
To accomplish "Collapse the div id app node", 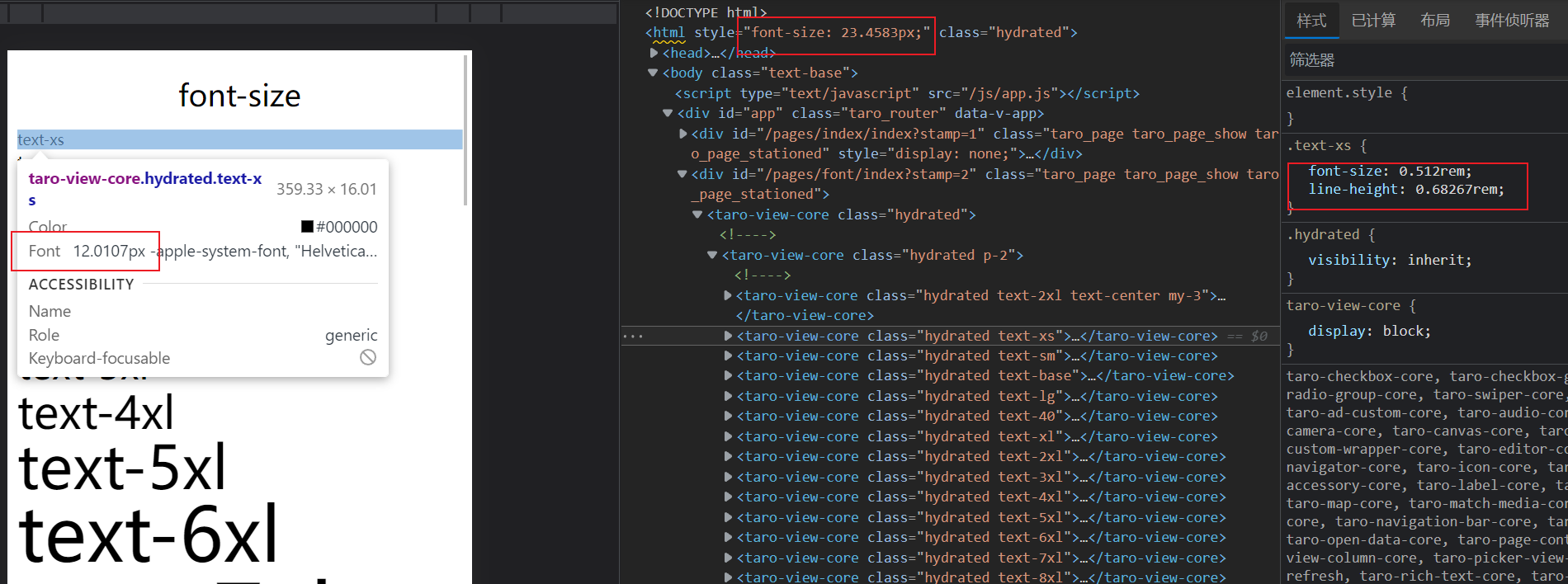I will [x=668, y=113].
